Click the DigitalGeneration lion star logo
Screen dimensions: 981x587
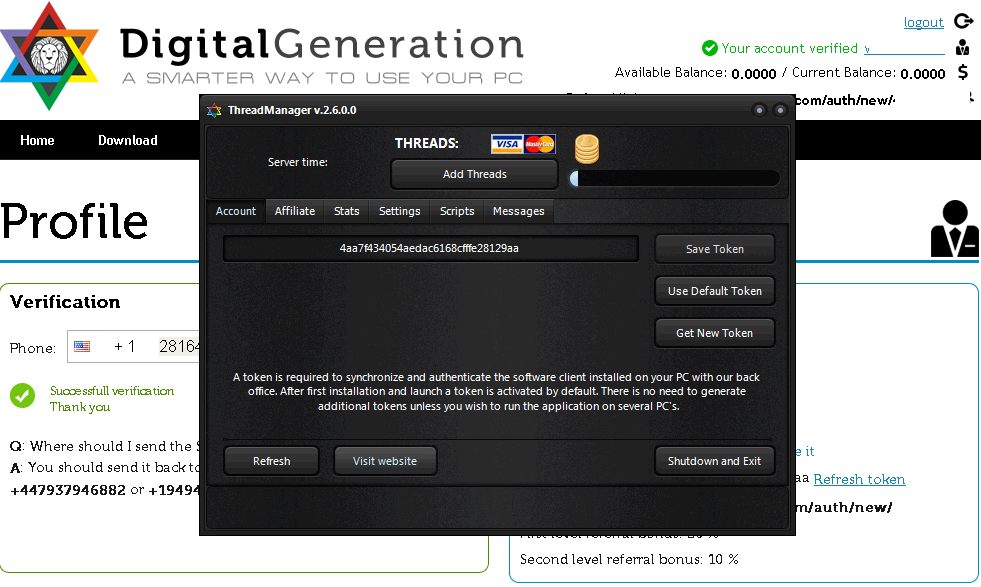(x=49, y=56)
